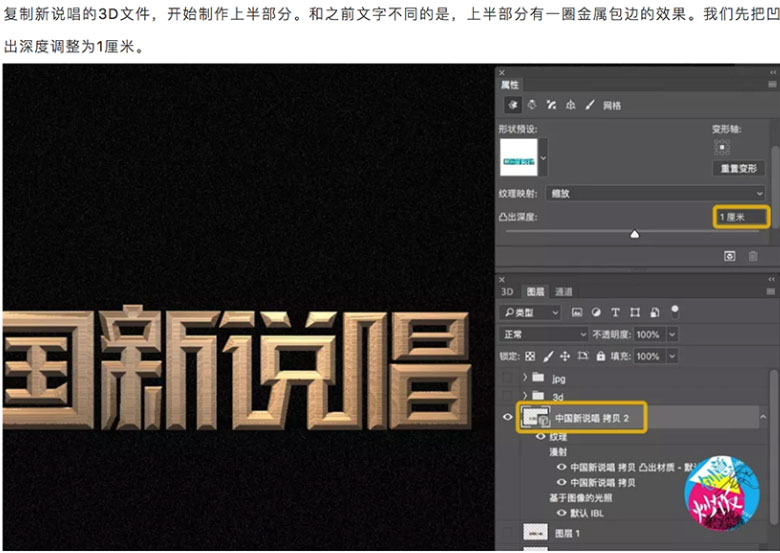Hide the 中国新说唱 拷贝 2 layer
The image size is (780, 553).
(x=507, y=417)
